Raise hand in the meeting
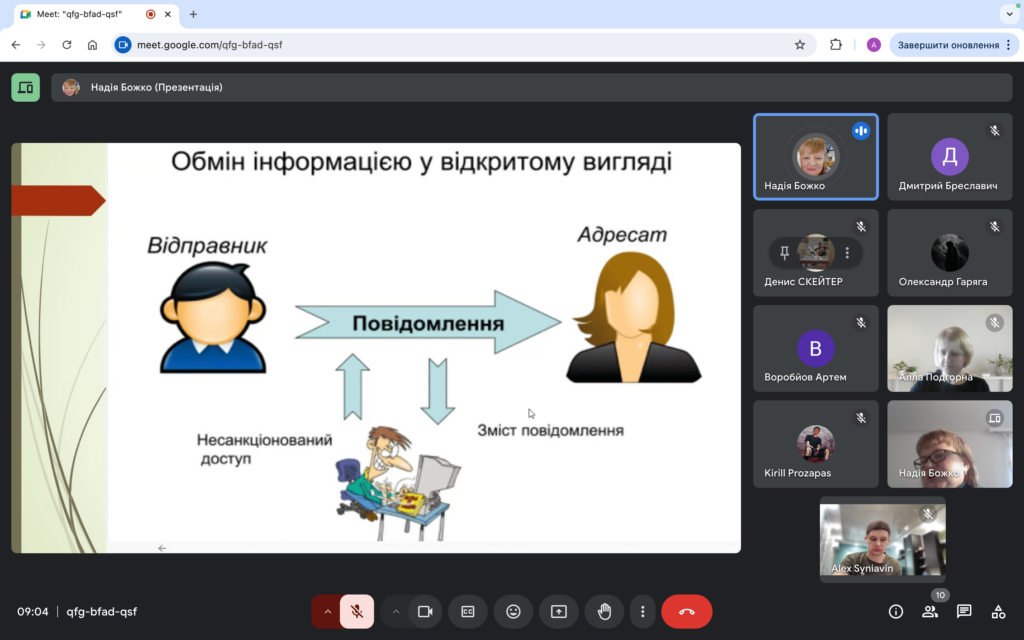This screenshot has height=640, width=1024. coord(605,612)
